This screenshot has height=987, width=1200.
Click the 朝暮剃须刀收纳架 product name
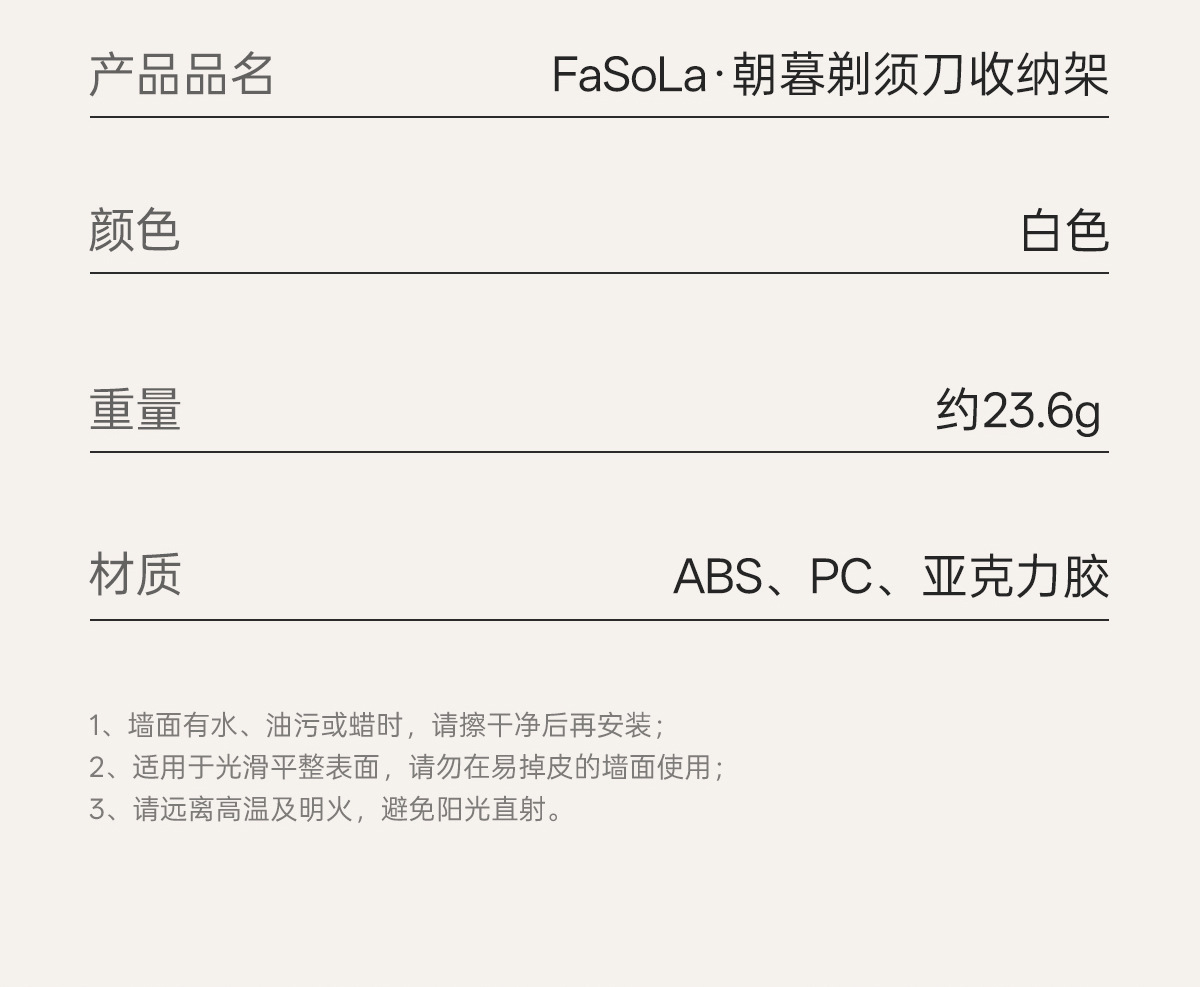point(920,75)
